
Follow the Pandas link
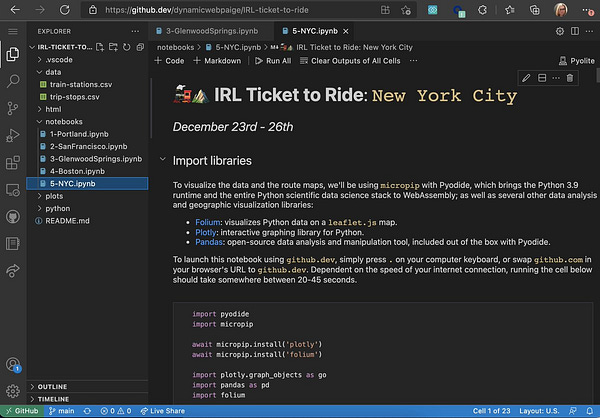(x=209, y=242)
